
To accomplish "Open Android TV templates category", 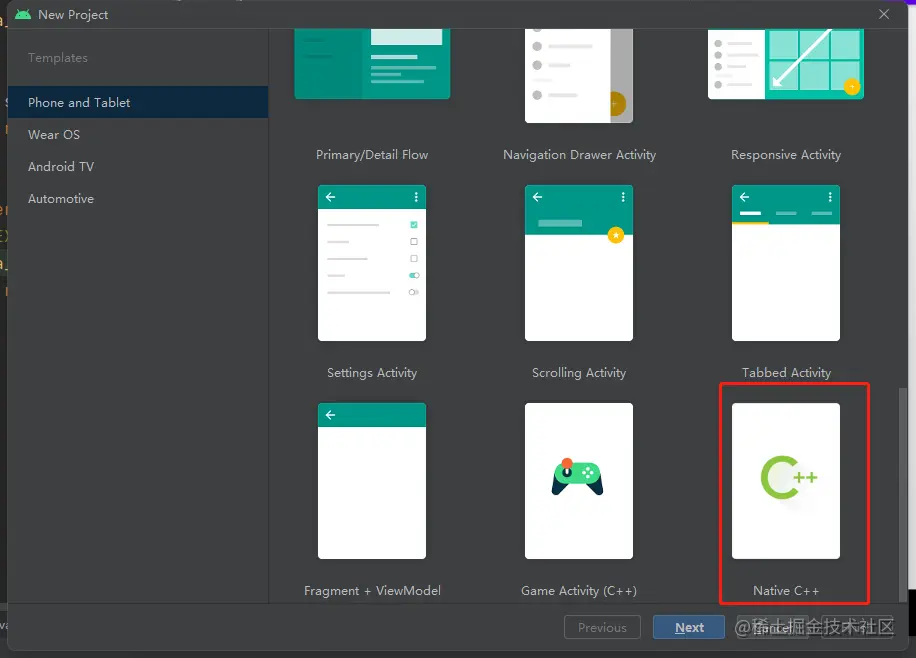I will (138, 167).
